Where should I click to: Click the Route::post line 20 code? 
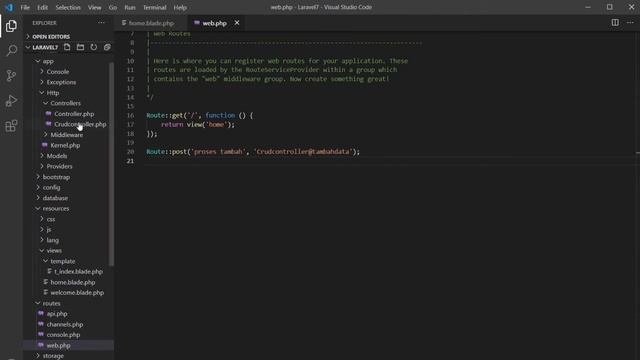(x=253, y=152)
